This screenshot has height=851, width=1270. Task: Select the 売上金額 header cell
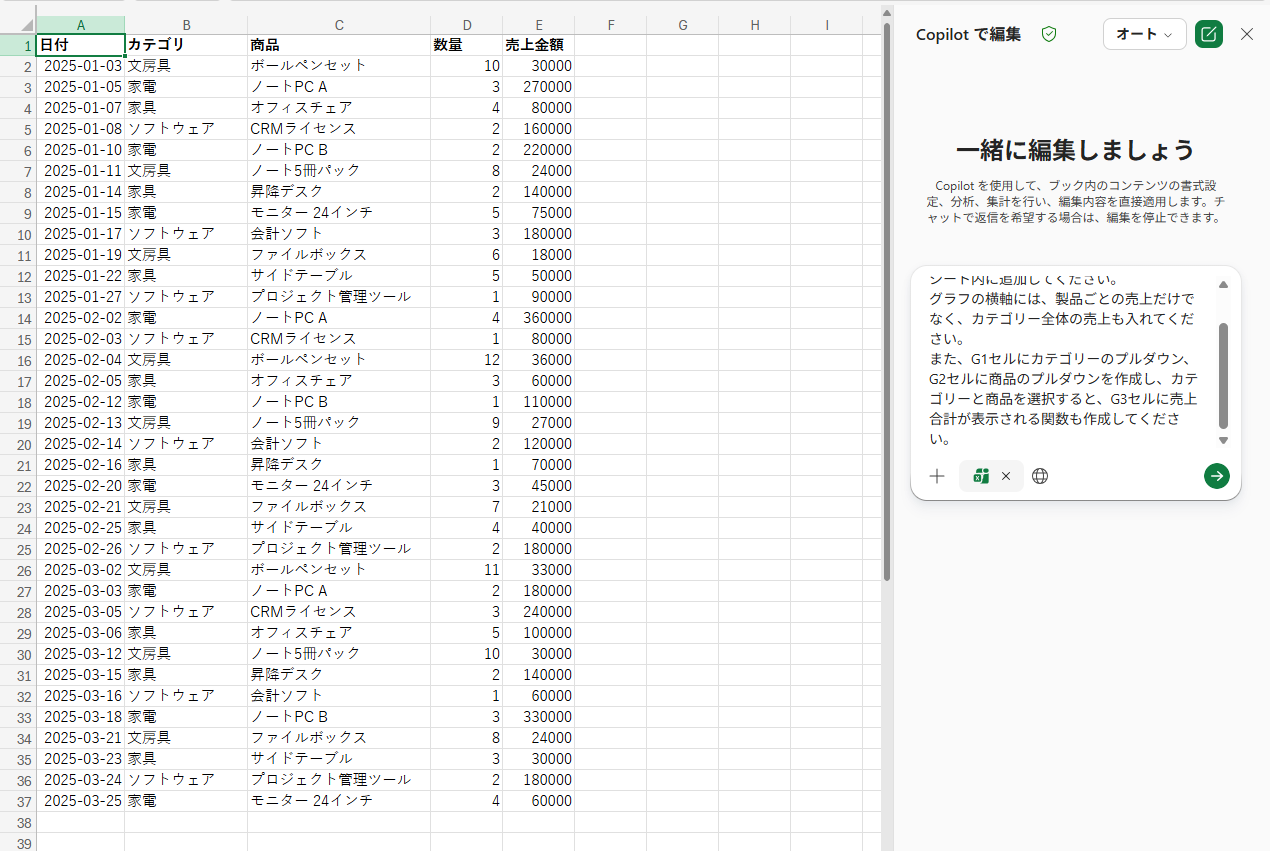[538, 45]
